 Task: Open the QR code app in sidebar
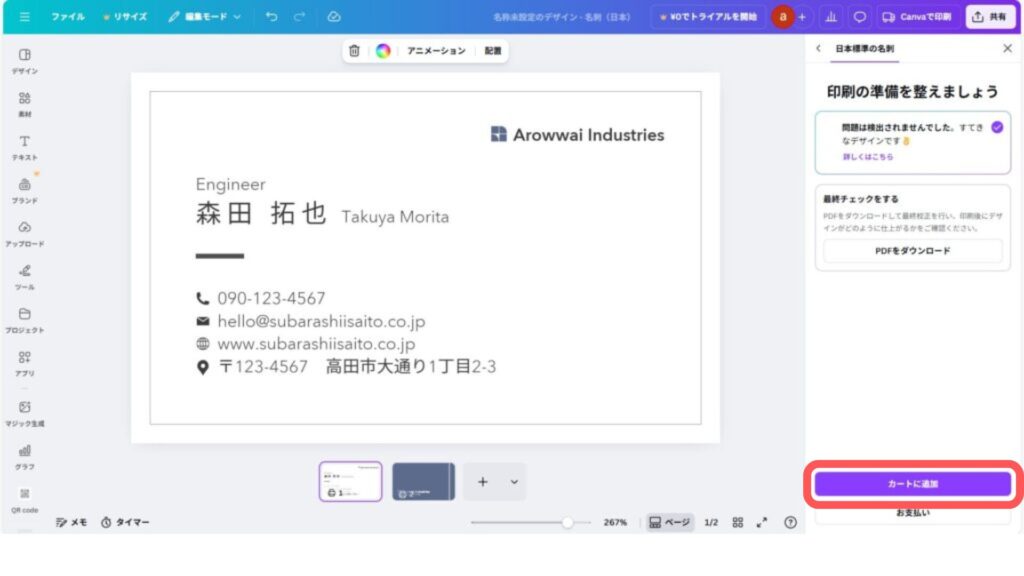25,499
